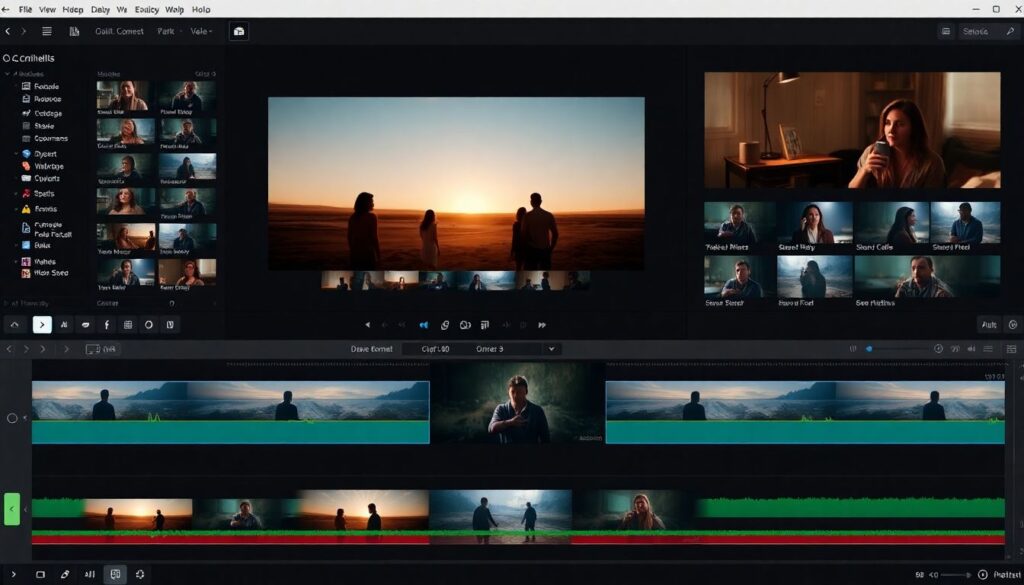
Task: Click the hamburger menu icon in top toolbar
Action: (x=46, y=32)
